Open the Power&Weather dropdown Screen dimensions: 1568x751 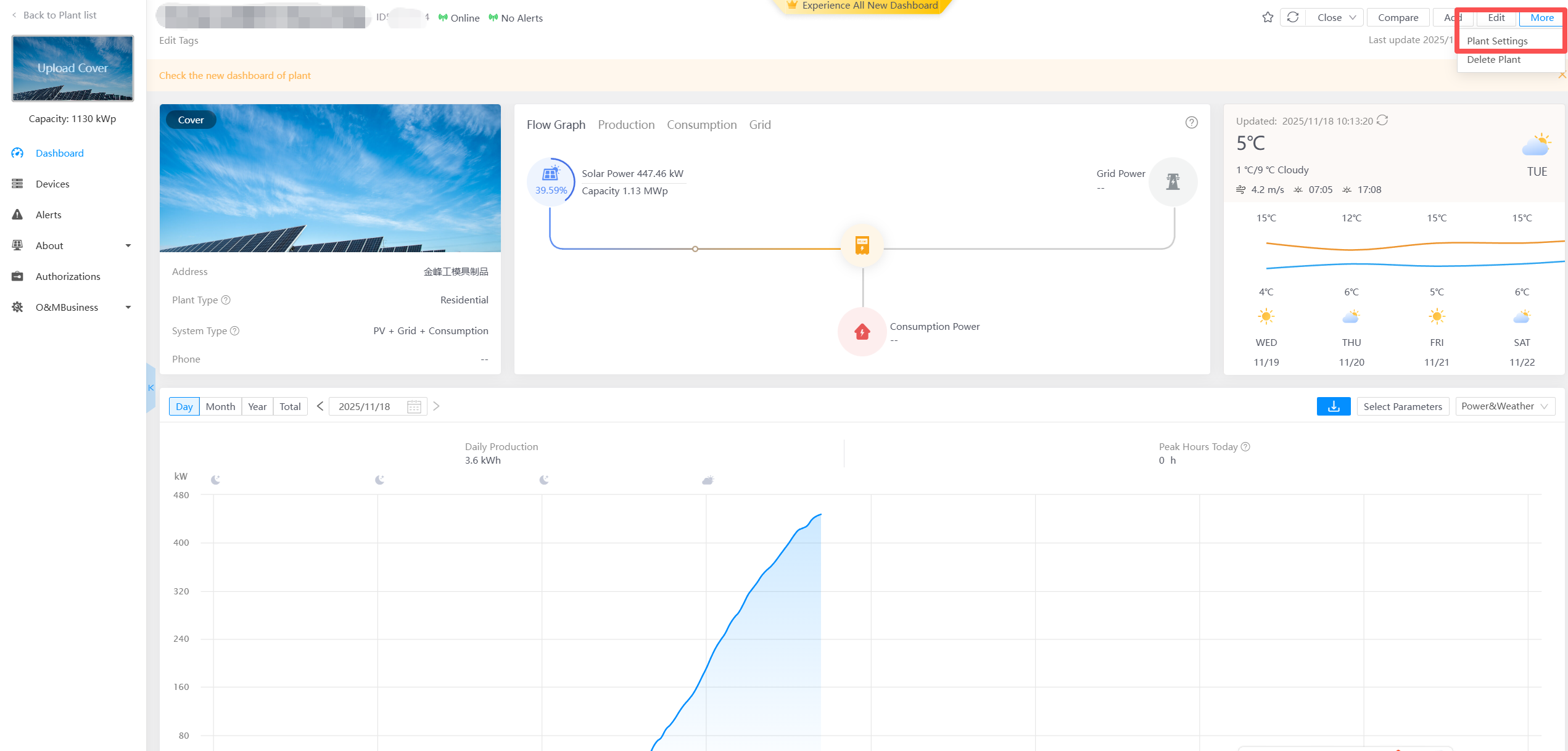[1504, 406]
